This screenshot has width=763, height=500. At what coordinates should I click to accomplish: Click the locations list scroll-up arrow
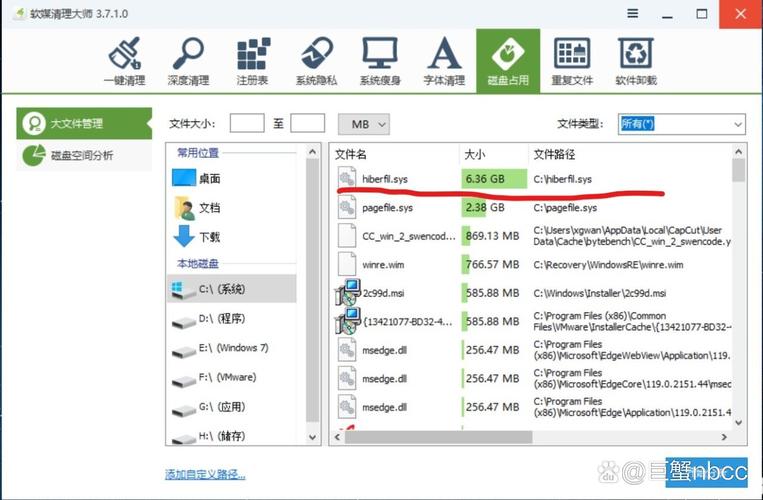tap(312, 152)
